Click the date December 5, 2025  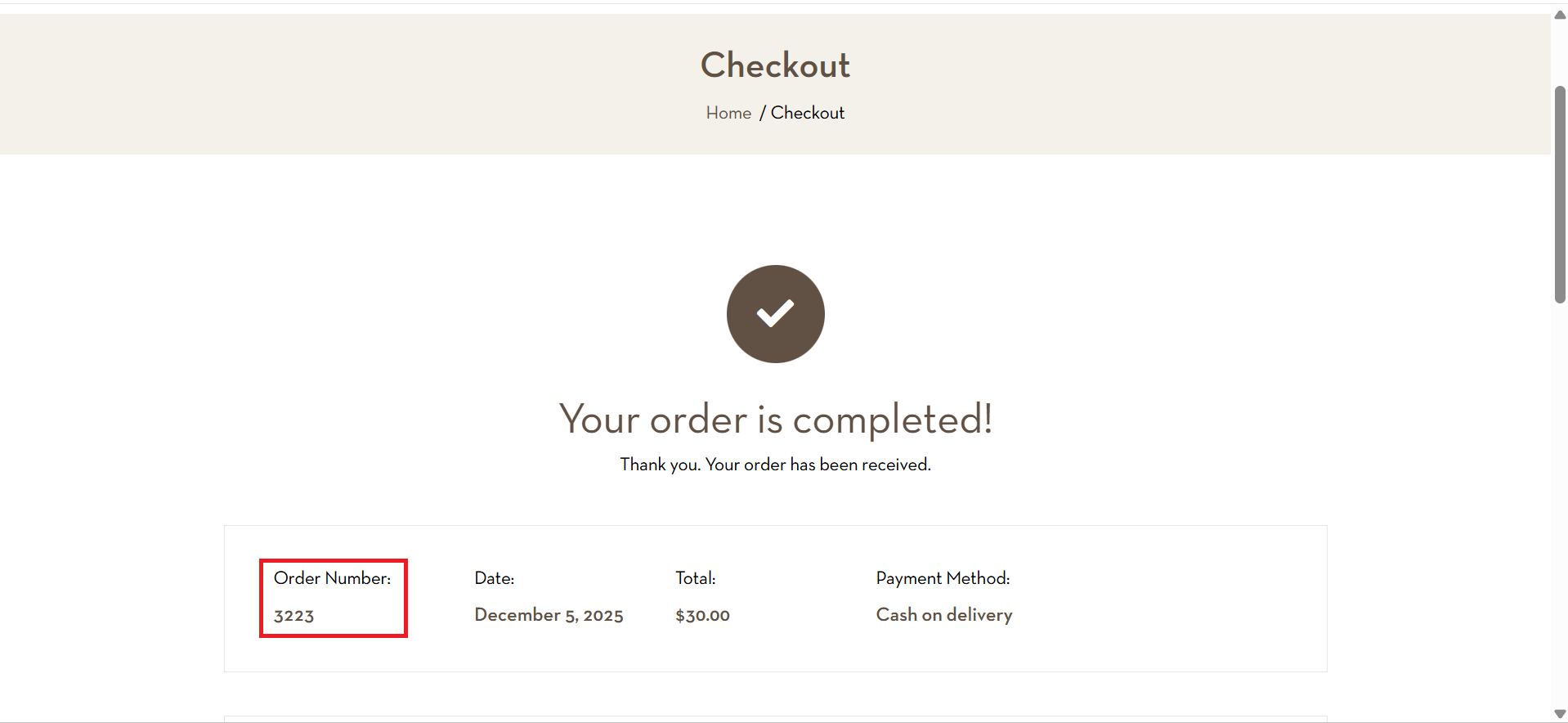(549, 615)
